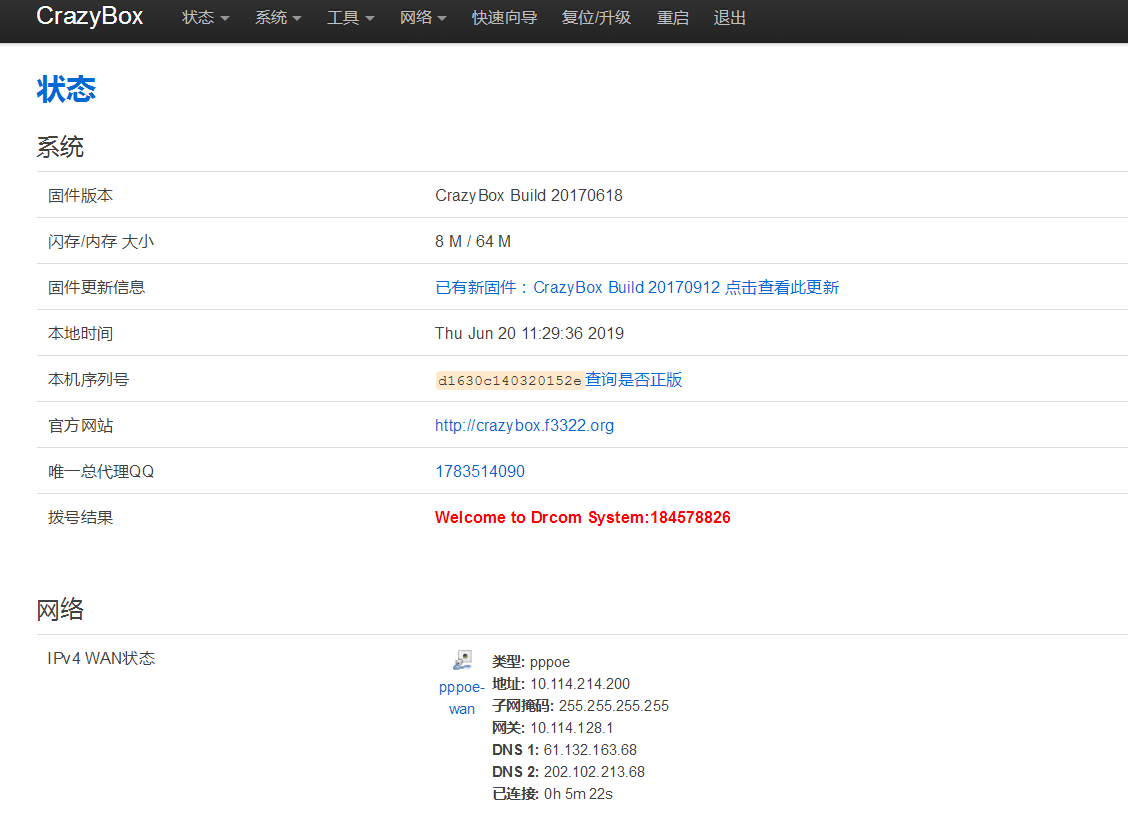Open the new firmware CrazyBox Build 20170912 link
Viewport: 1128px width, 836px height.
pos(637,288)
